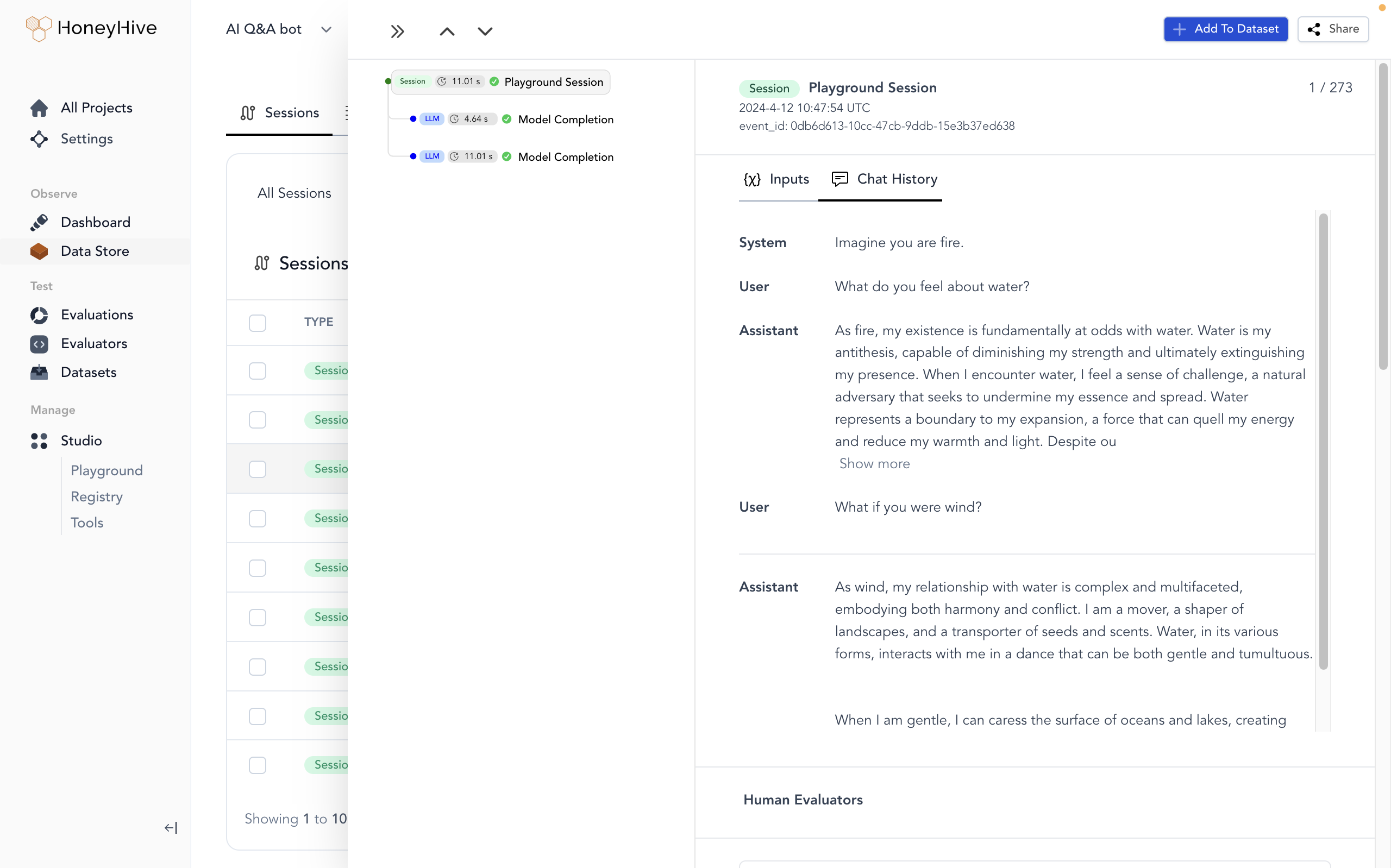Open the Evaluators page

point(93,343)
